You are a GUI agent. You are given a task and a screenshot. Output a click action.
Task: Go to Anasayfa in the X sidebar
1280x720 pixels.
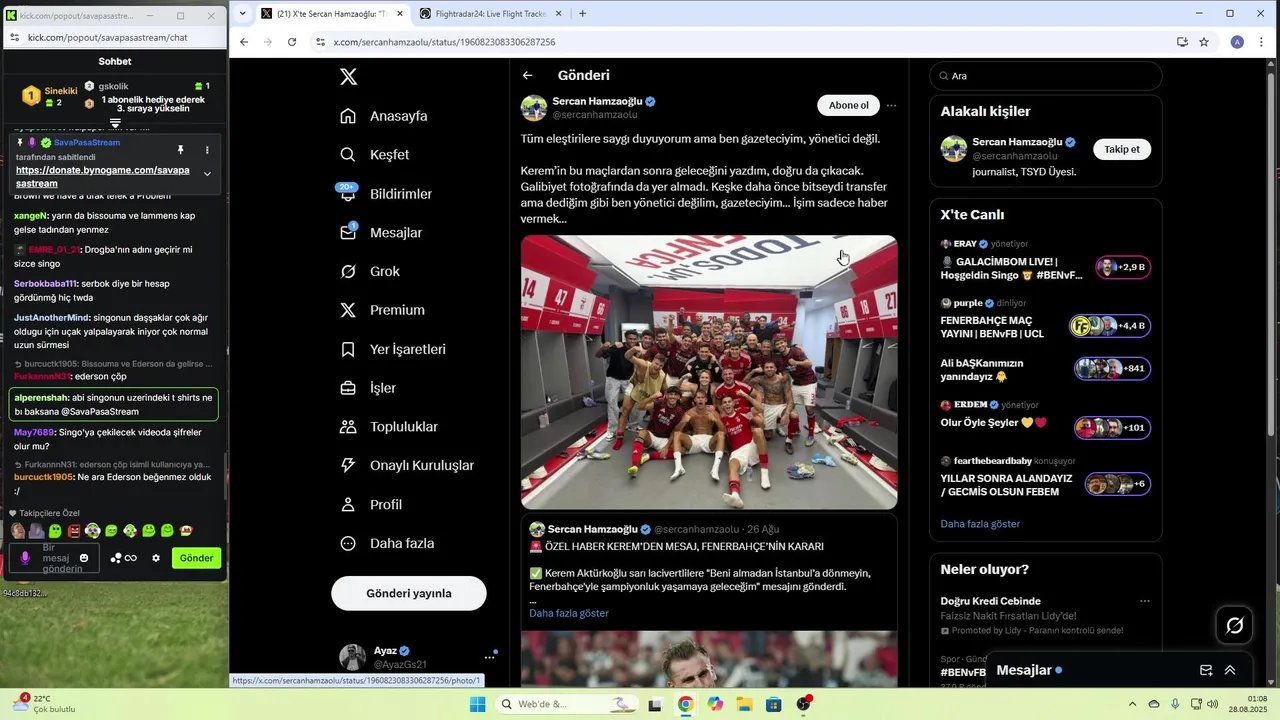(384, 116)
